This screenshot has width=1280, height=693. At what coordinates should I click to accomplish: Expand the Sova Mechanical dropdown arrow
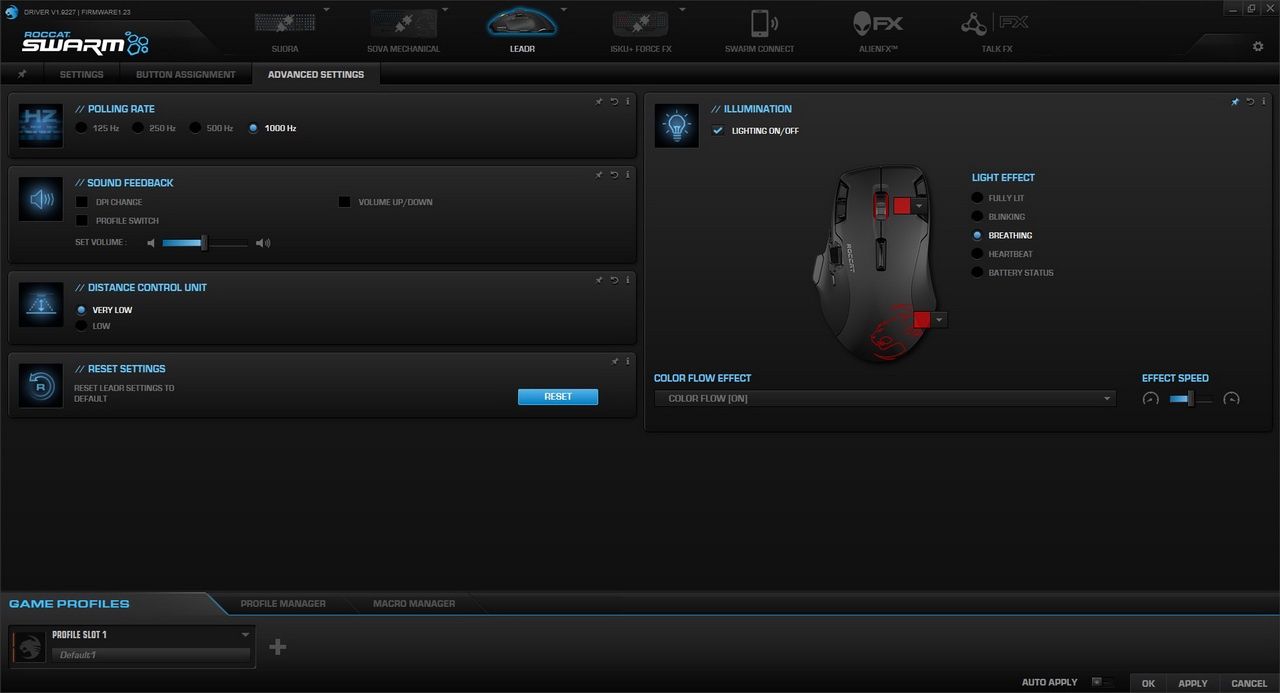[445, 10]
